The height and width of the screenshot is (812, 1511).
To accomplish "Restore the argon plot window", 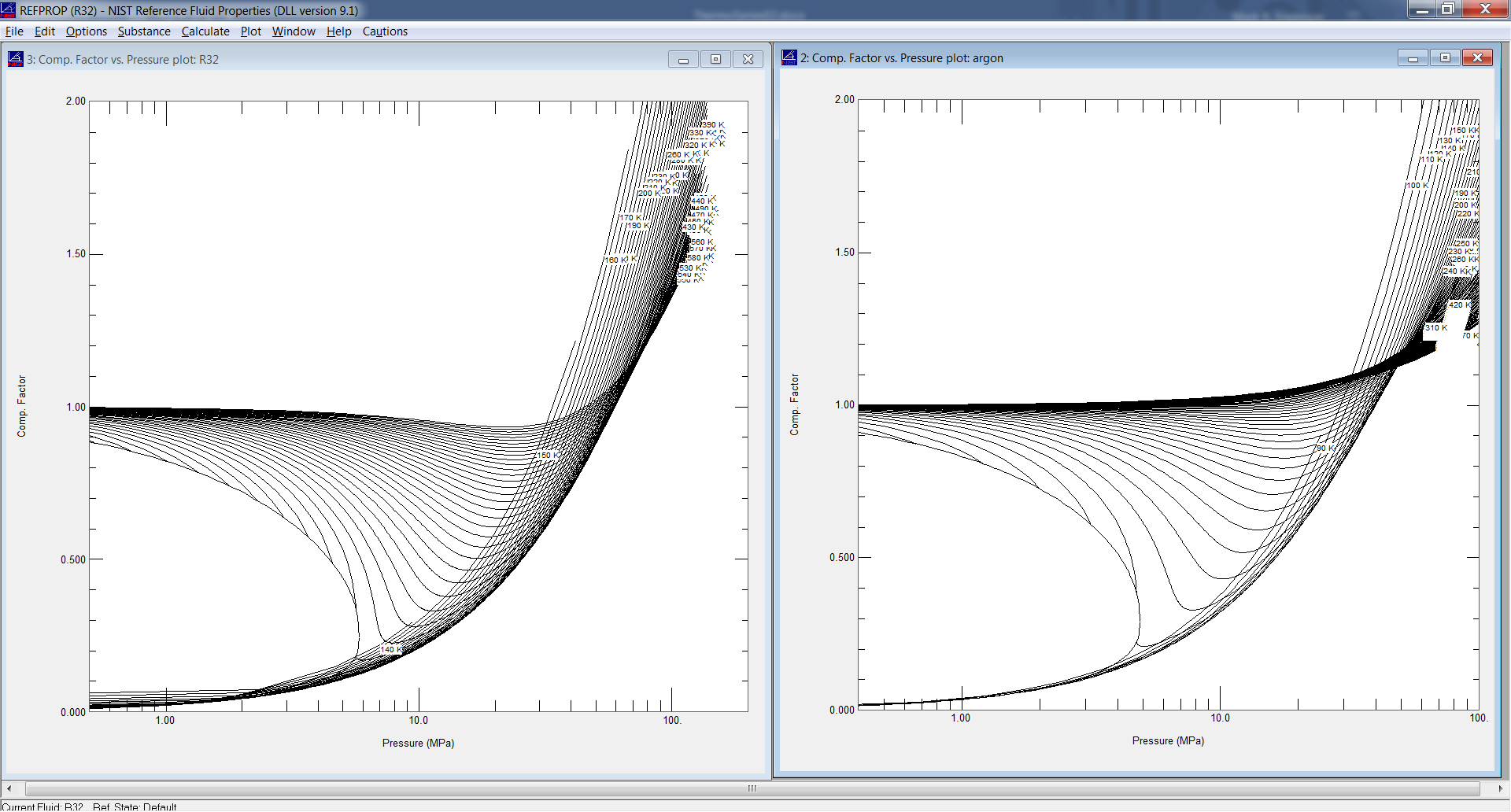I will pos(1446,57).
